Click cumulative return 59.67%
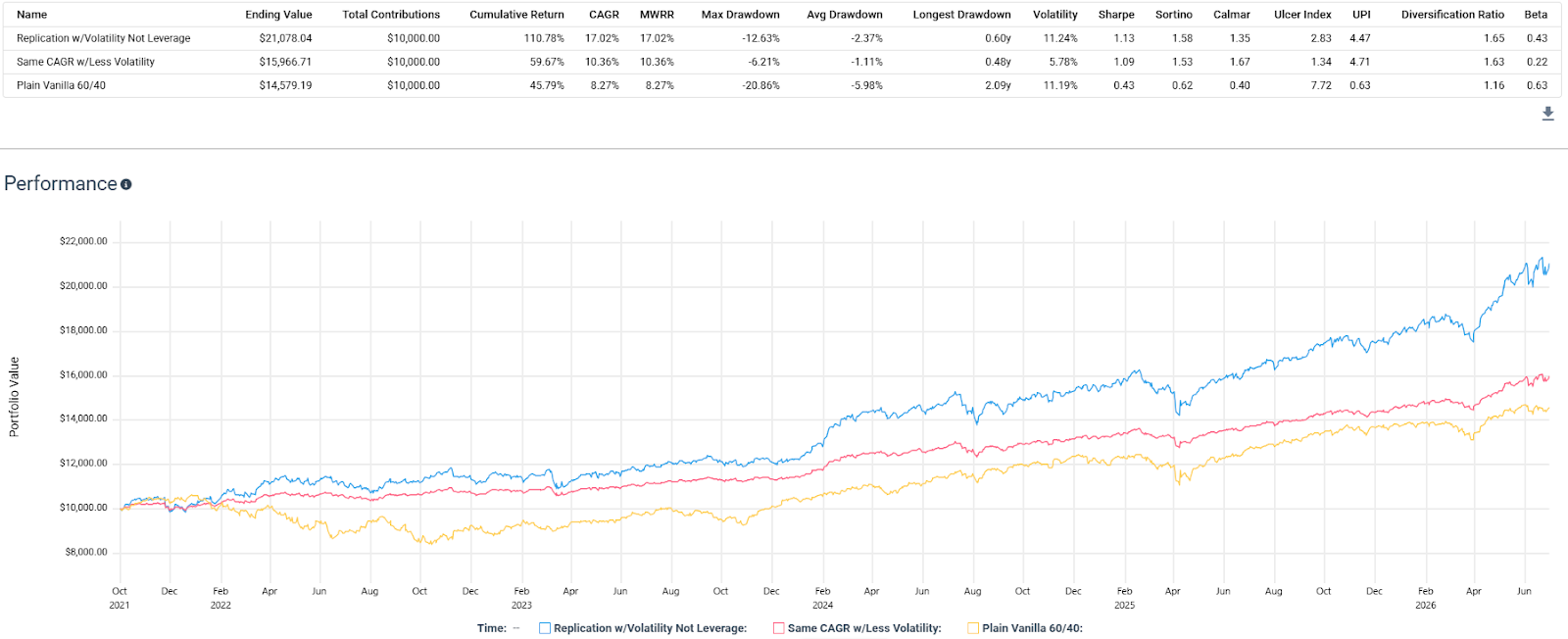 coord(547,62)
